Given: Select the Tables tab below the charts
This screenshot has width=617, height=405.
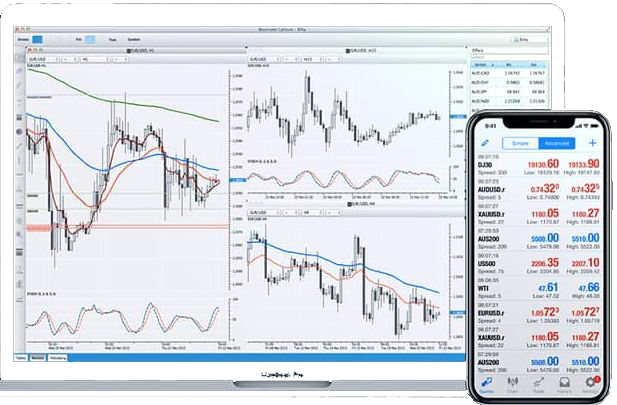Looking at the screenshot, I should [x=20, y=356].
